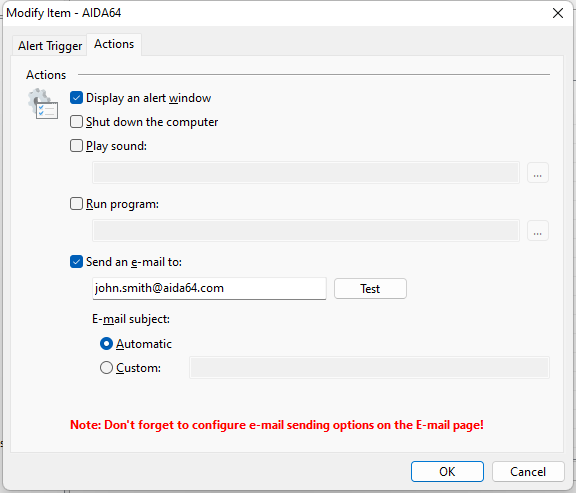The width and height of the screenshot is (576, 493).
Task: Disable Send an e-mail to option
Action: 76,262
